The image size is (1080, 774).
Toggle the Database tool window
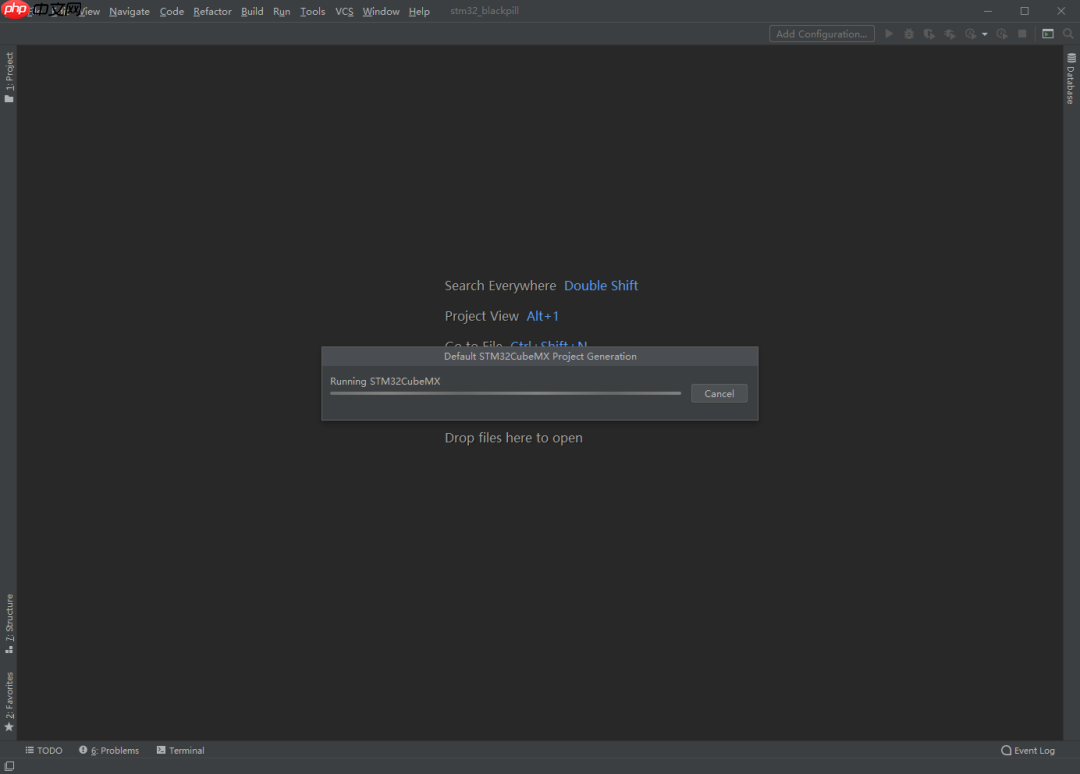tap(1070, 79)
